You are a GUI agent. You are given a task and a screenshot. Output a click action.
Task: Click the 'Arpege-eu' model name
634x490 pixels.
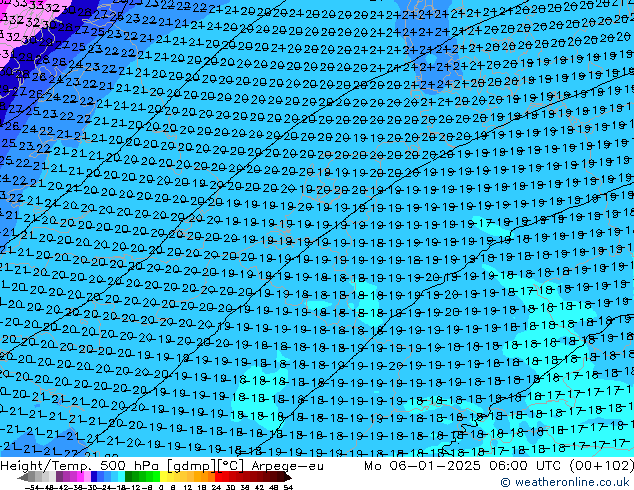287,466
